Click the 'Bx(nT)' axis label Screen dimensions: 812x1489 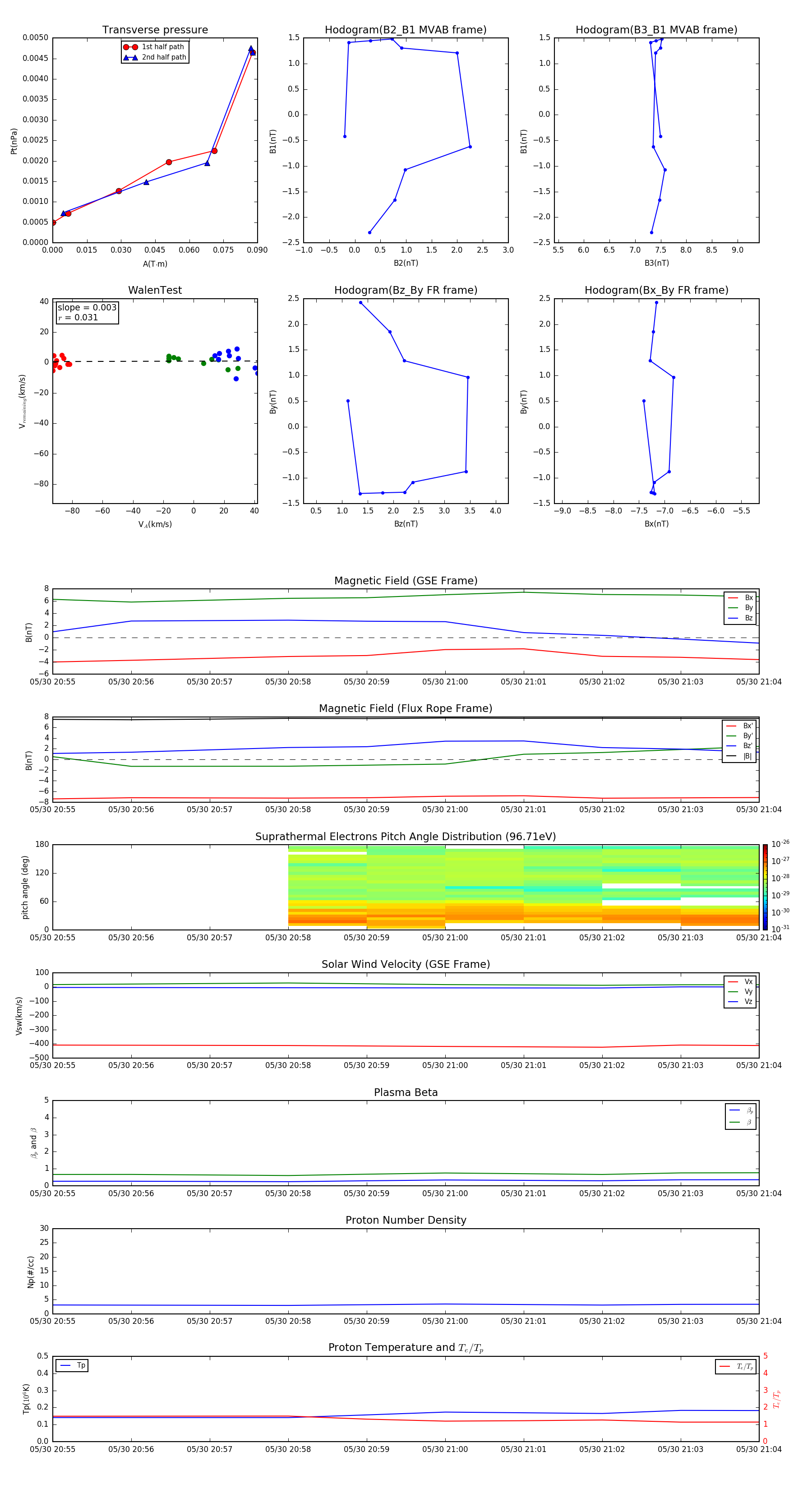(x=656, y=524)
